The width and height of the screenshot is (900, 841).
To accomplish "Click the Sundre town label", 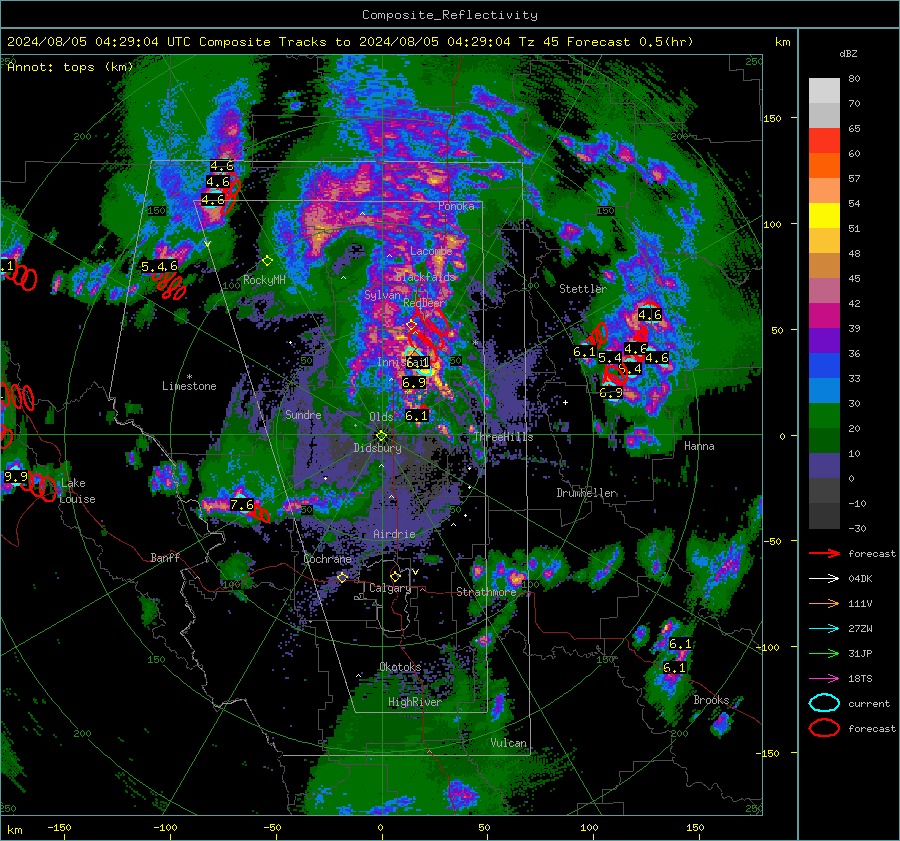I will pyautogui.click(x=303, y=414).
